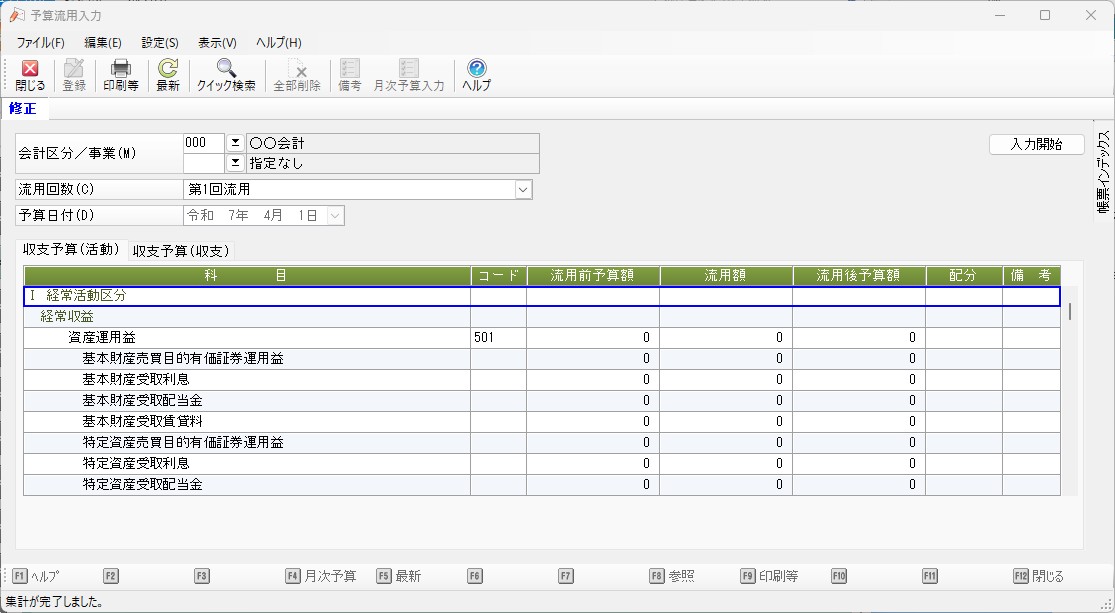
Task: Open the ファイル(F) menu
Action: [x=40, y=43]
